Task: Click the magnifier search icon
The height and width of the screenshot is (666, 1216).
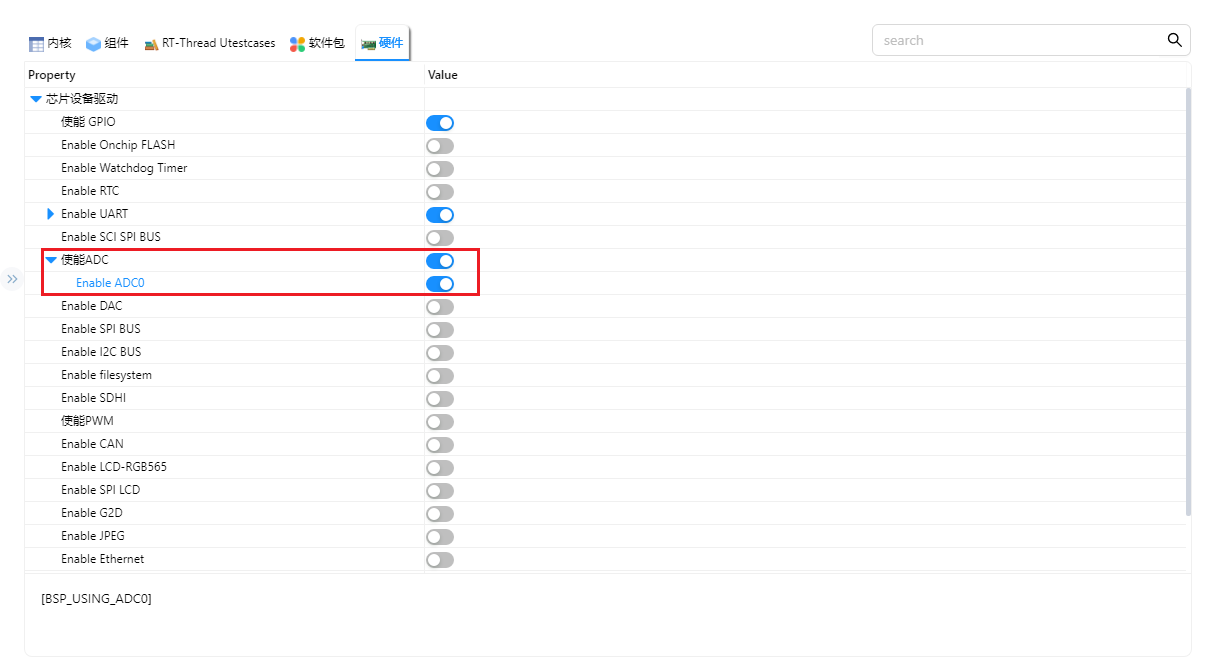Action: (x=1175, y=40)
